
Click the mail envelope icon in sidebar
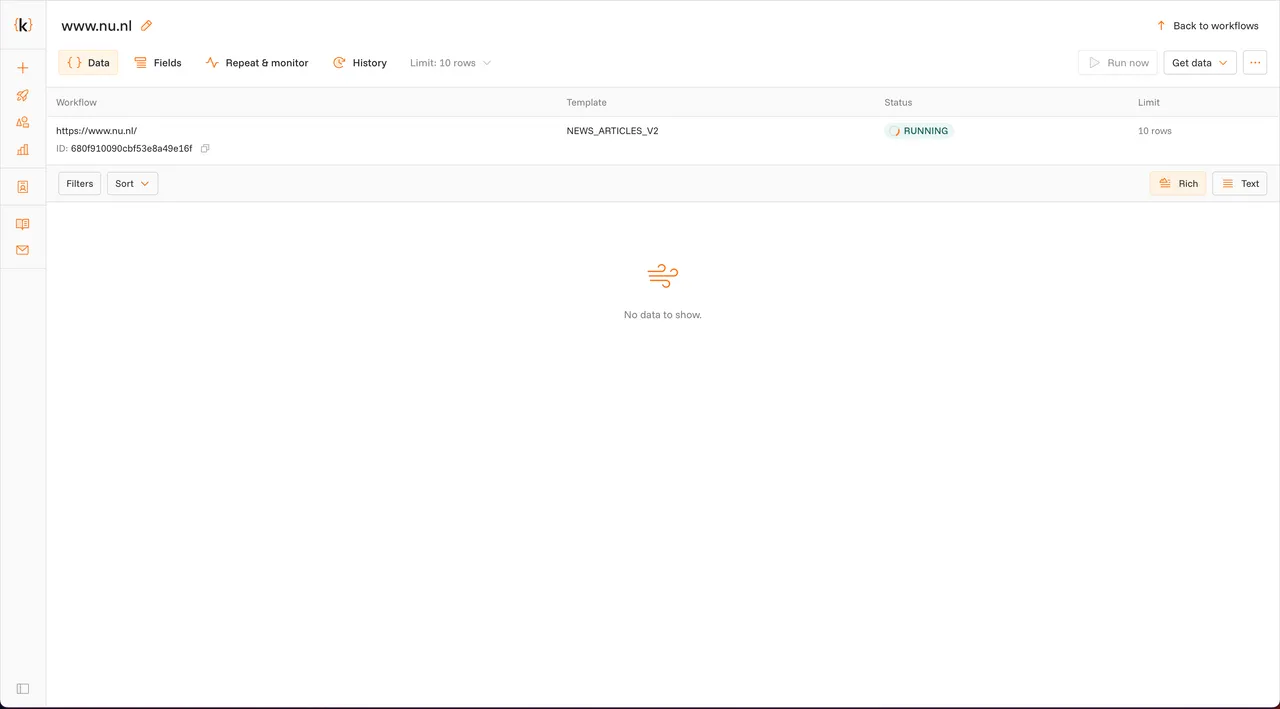23,250
